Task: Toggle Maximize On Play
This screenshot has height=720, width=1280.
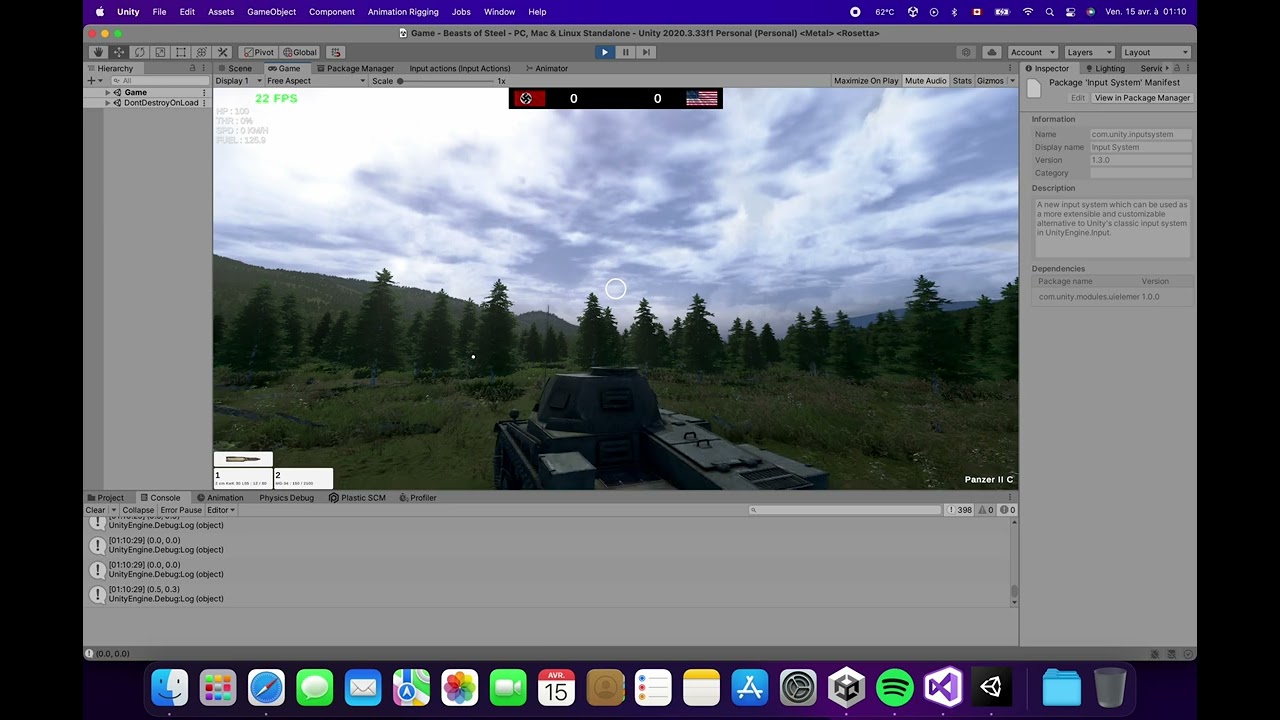Action: [x=865, y=80]
